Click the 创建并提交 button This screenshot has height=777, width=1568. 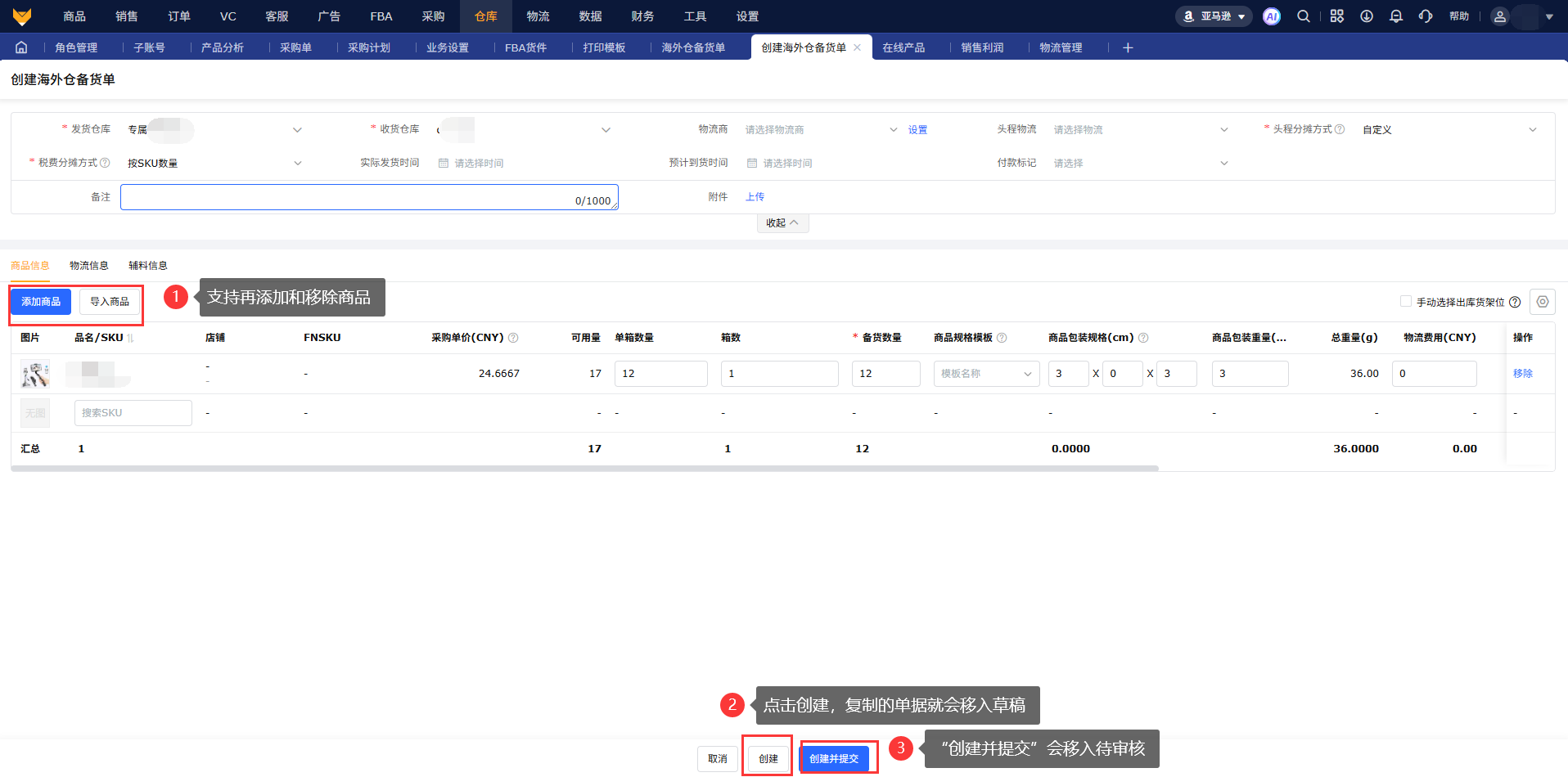pos(834,759)
